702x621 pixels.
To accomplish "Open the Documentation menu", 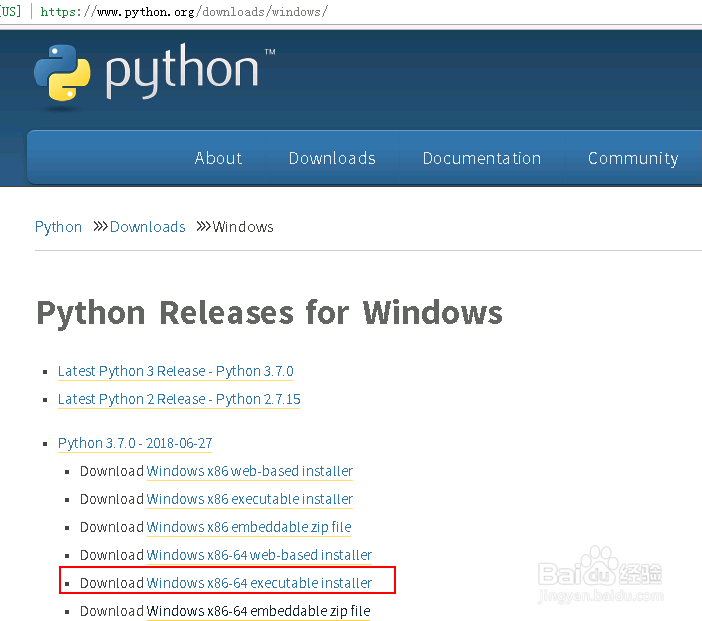I will tap(482, 158).
